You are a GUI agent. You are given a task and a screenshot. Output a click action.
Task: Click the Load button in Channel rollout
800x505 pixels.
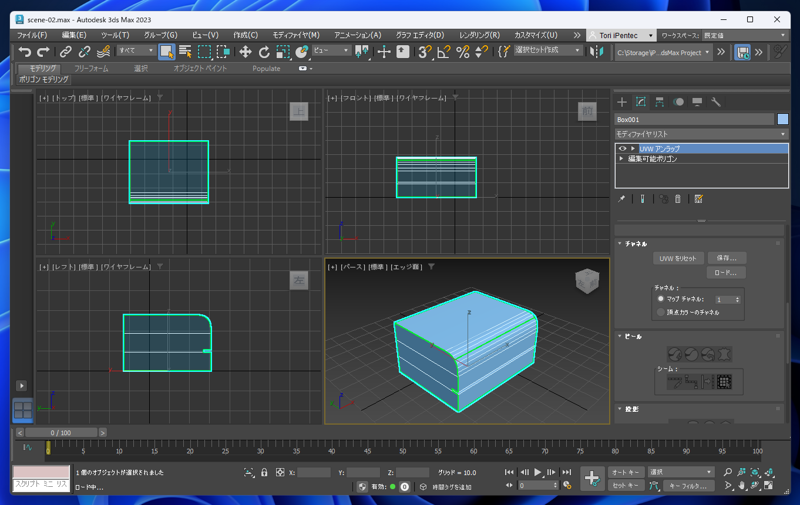coord(726,272)
